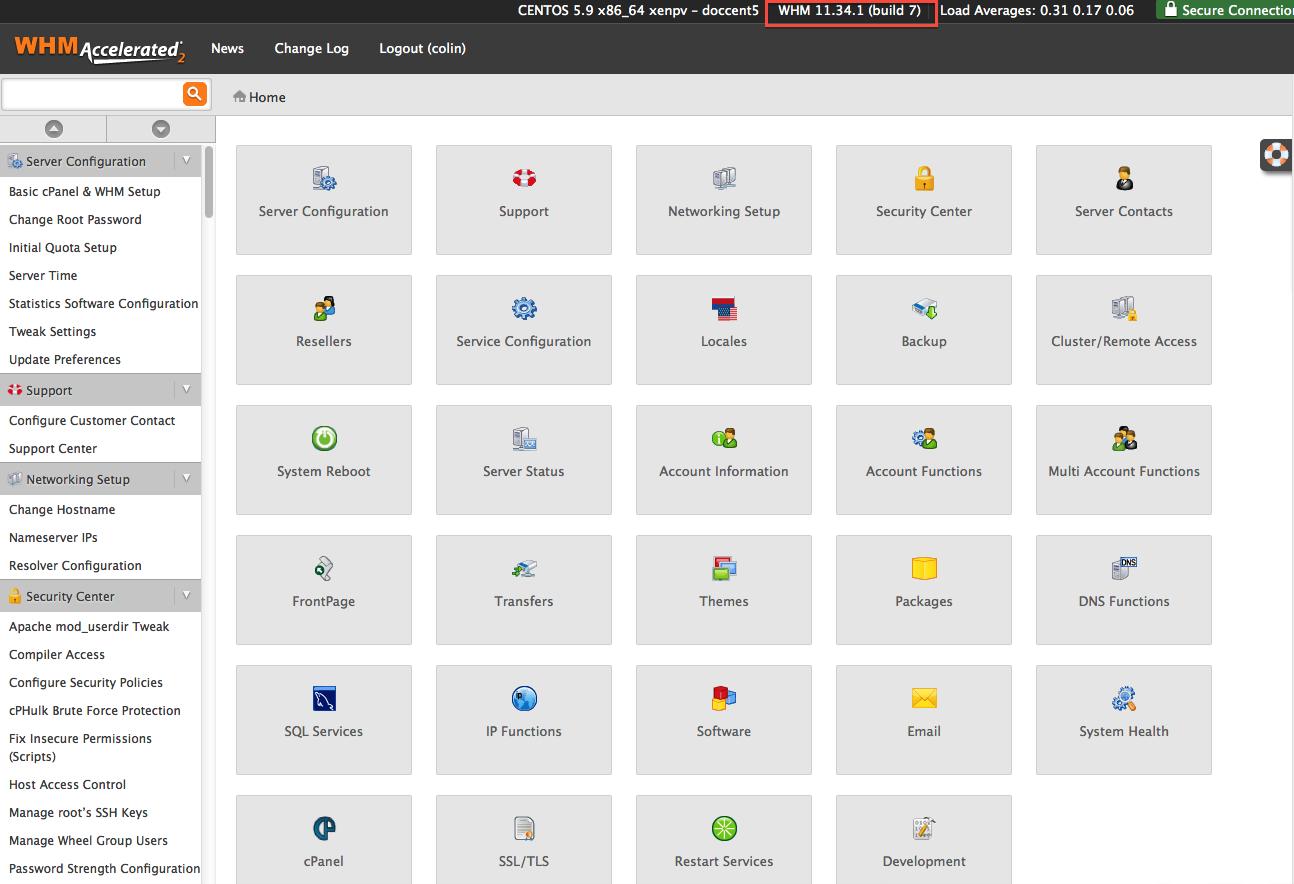1294x884 pixels.
Task: Open the Email envelope tile
Action: point(924,720)
